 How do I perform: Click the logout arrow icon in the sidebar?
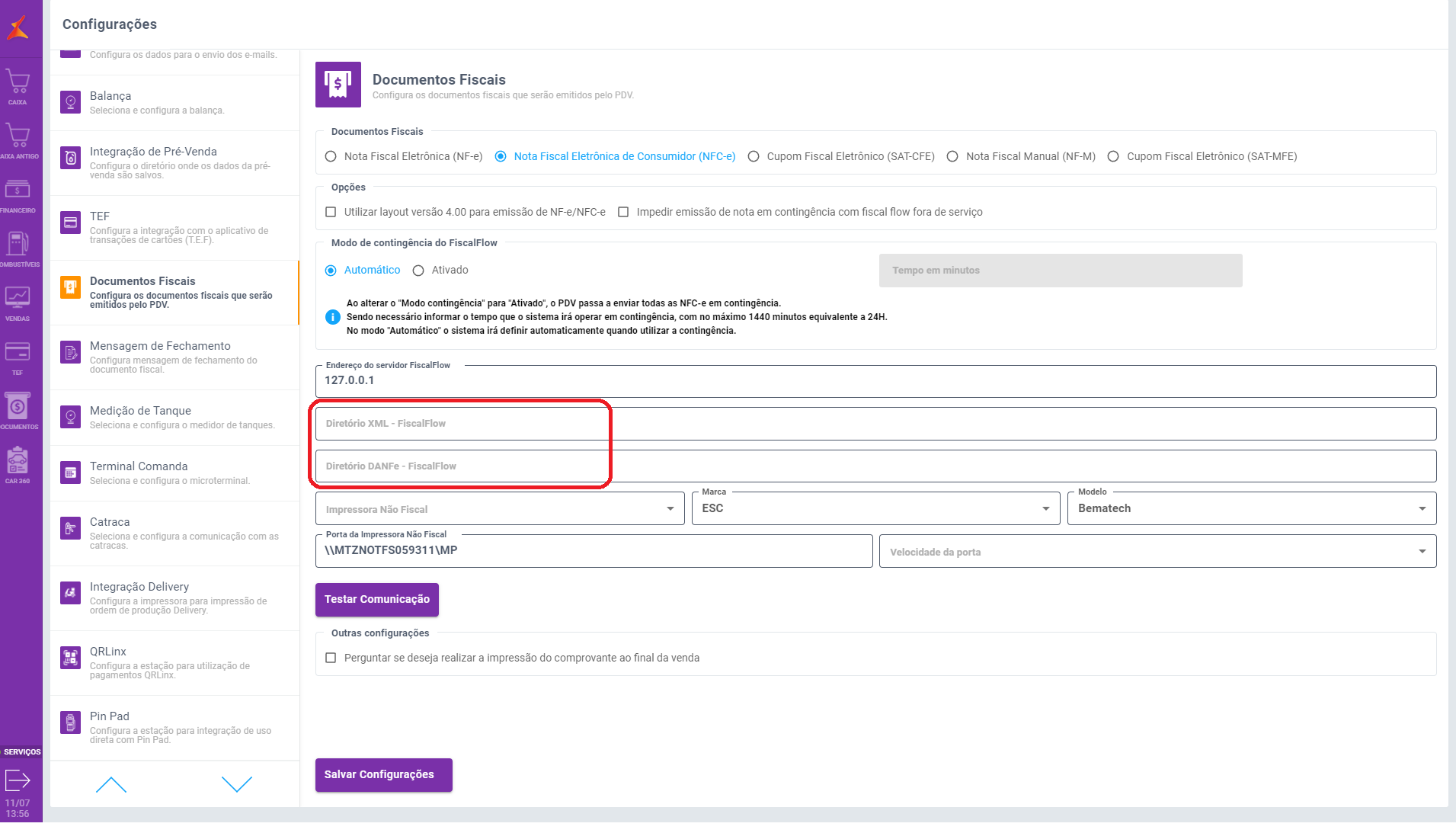pyautogui.click(x=18, y=780)
